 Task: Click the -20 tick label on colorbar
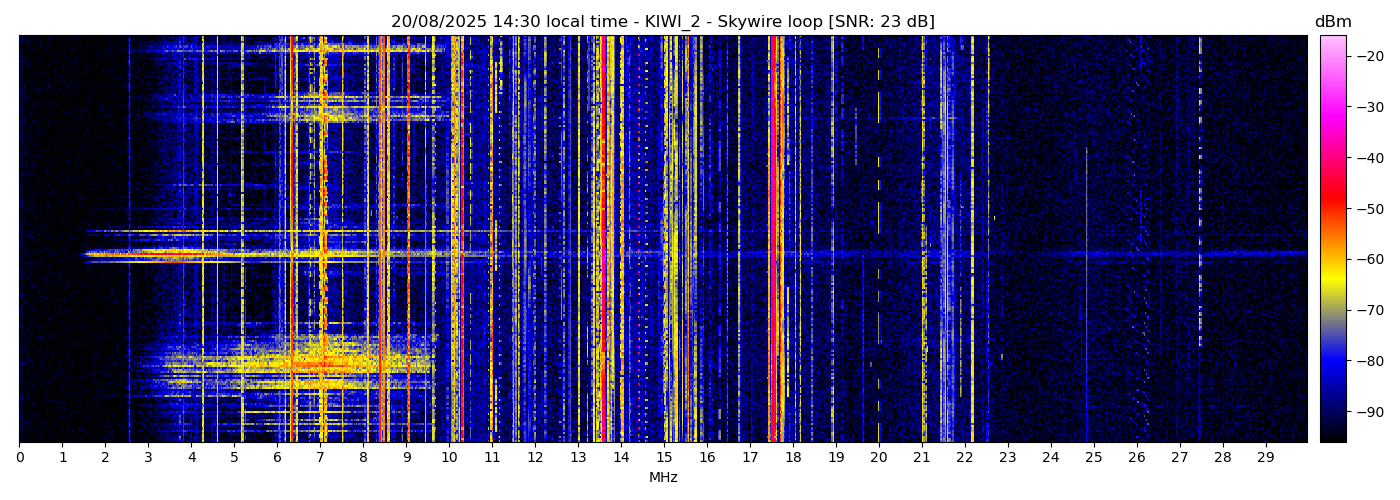(x=1366, y=56)
